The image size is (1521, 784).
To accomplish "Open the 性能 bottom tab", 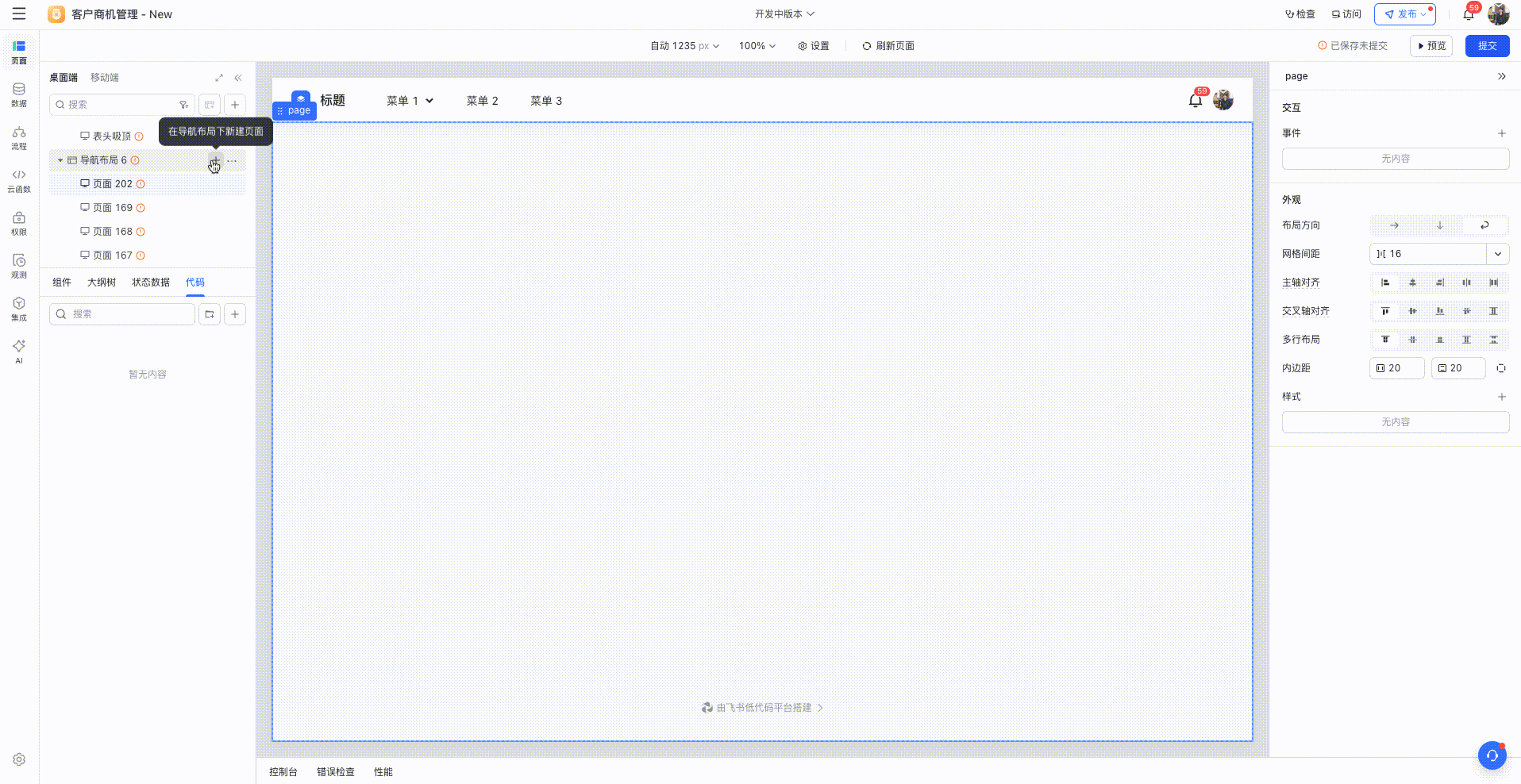I will pos(383,772).
